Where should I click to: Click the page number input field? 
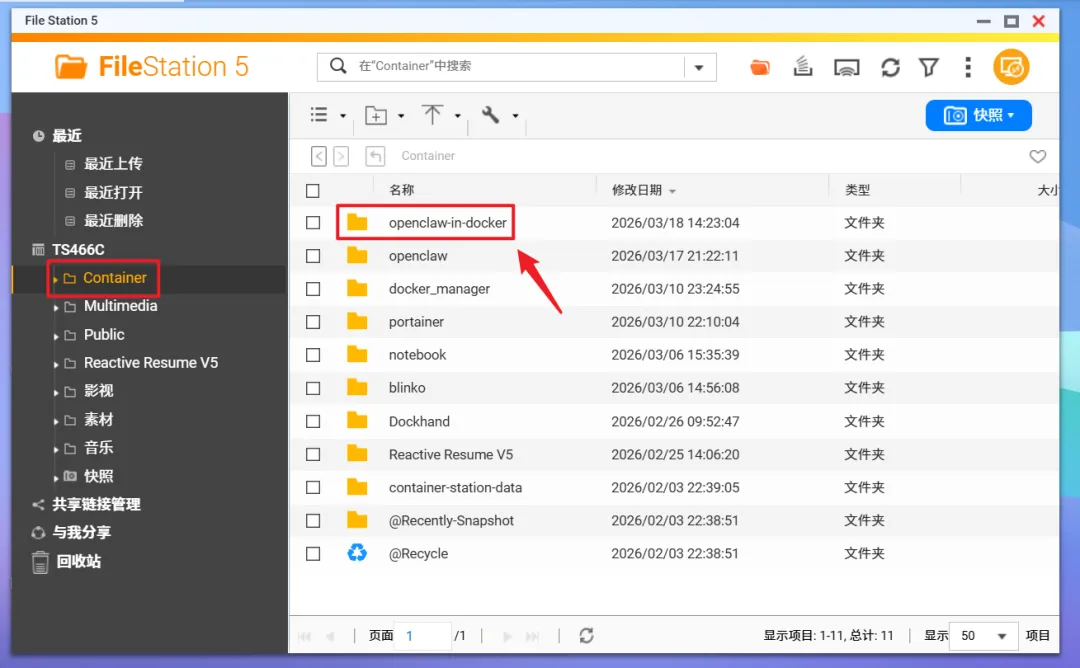424,636
